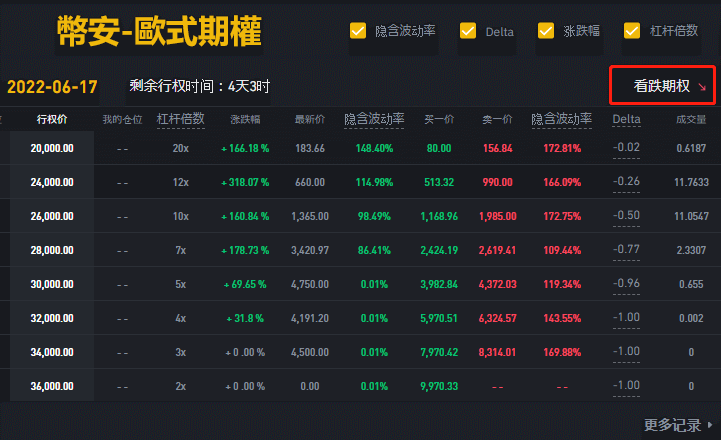Image resolution: width=721 pixels, height=440 pixels.
Task: Select the 2022-06-17 expiry date tab
Action: coord(52,86)
